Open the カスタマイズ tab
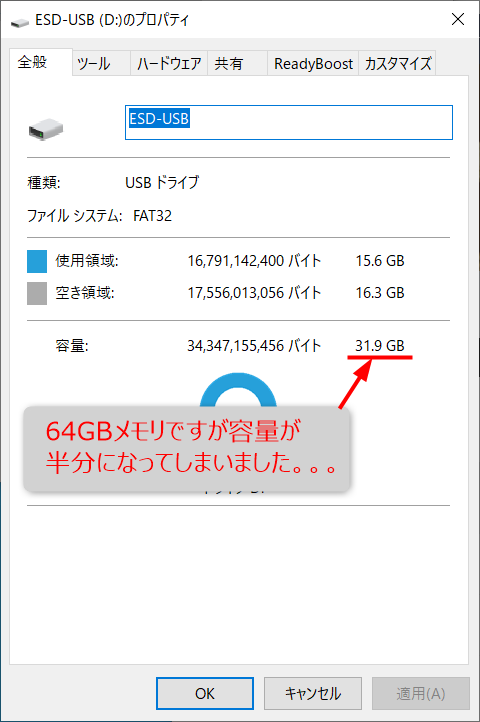This screenshot has height=722, width=480. [397, 64]
